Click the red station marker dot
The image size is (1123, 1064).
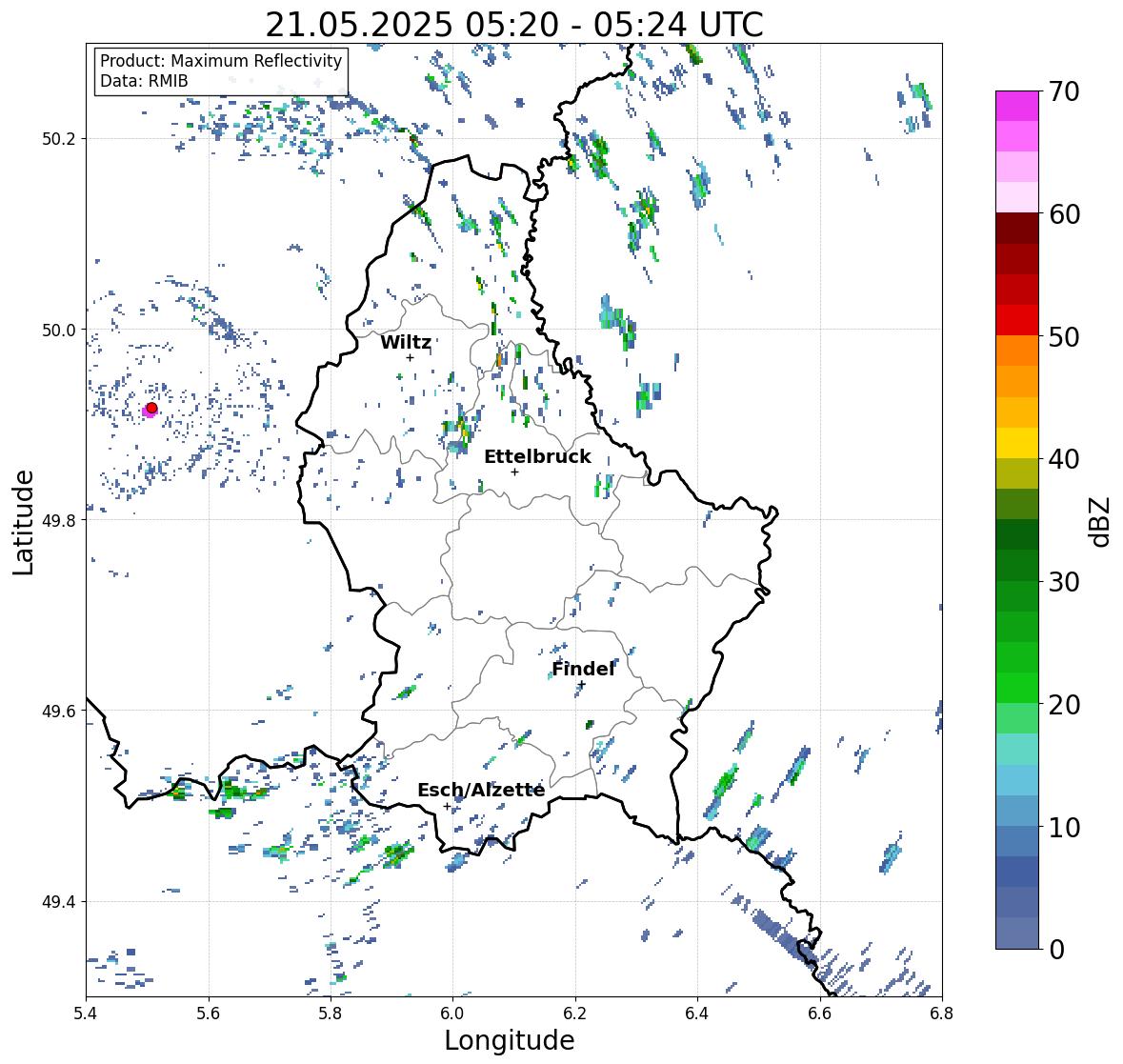[x=151, y=408]
